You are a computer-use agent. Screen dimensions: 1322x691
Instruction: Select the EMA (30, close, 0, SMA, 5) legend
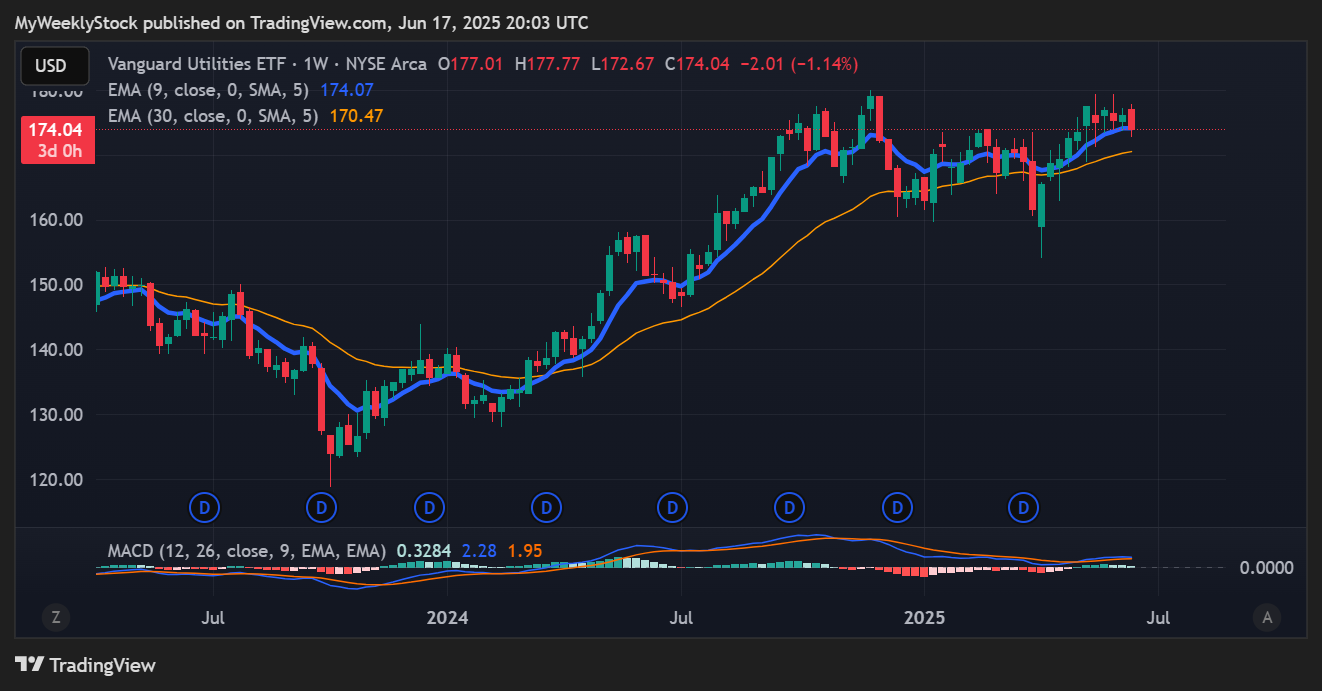tap(212, 116)
